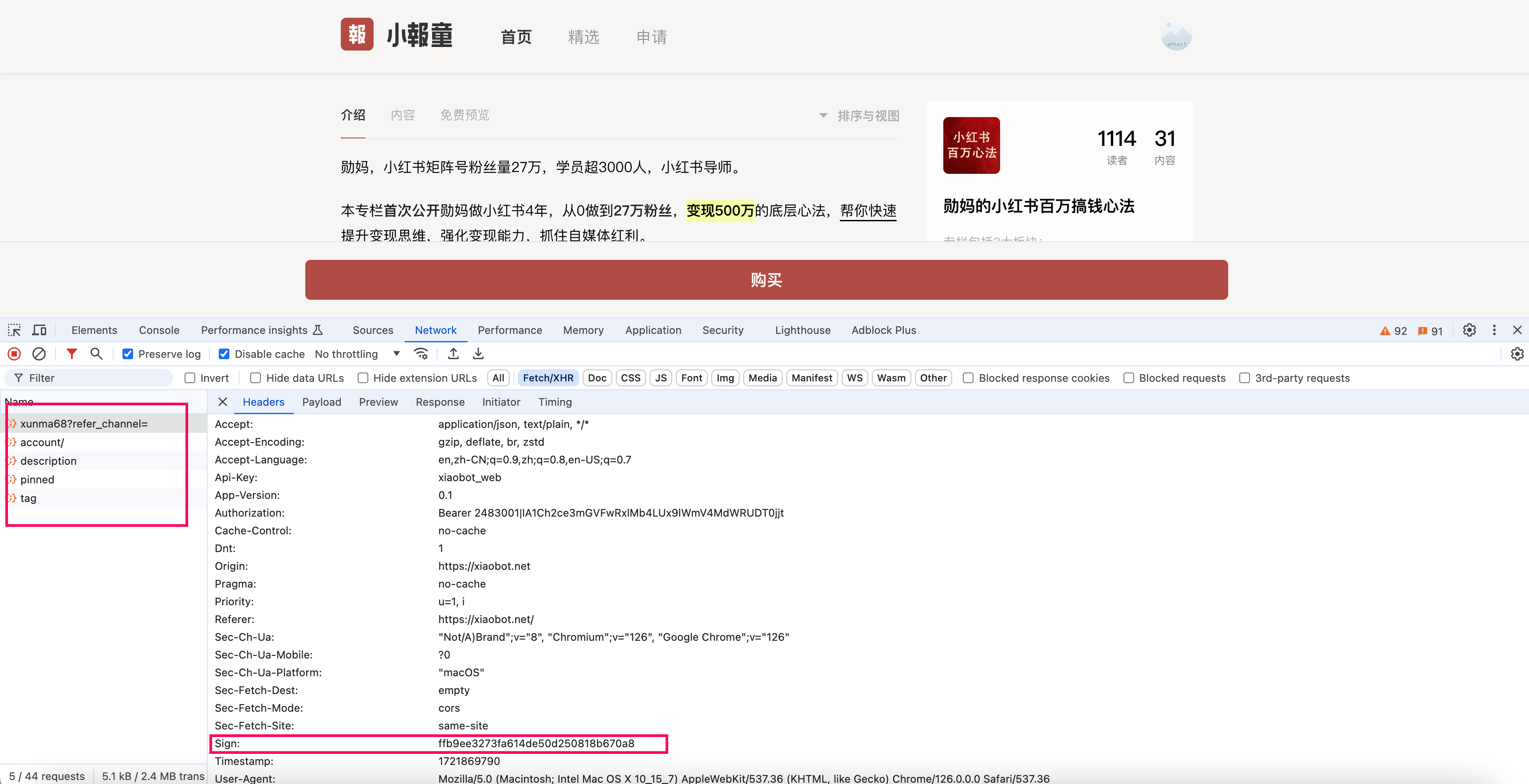Open DevTools settings gear
The width and height of the screenshot is (1529, 784).
tap(1469, 330)
